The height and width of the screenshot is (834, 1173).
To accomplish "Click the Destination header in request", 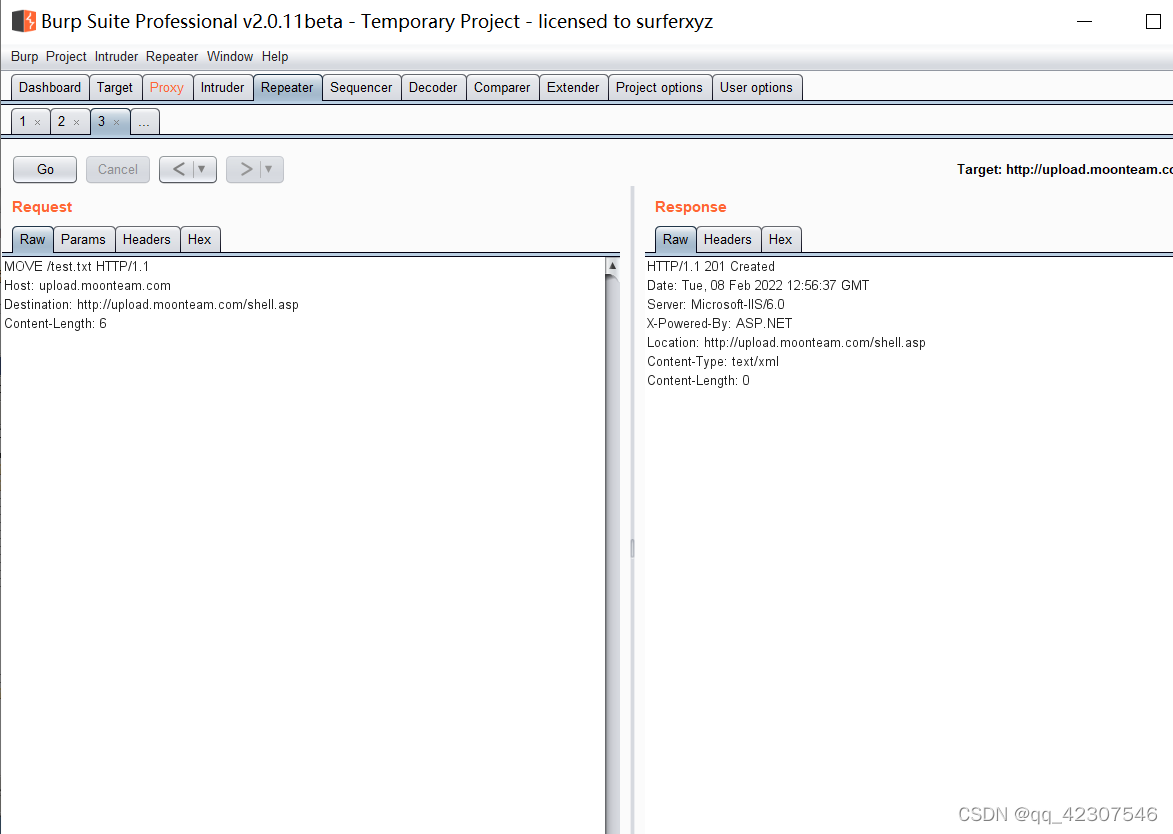I will tap(151, 304).
